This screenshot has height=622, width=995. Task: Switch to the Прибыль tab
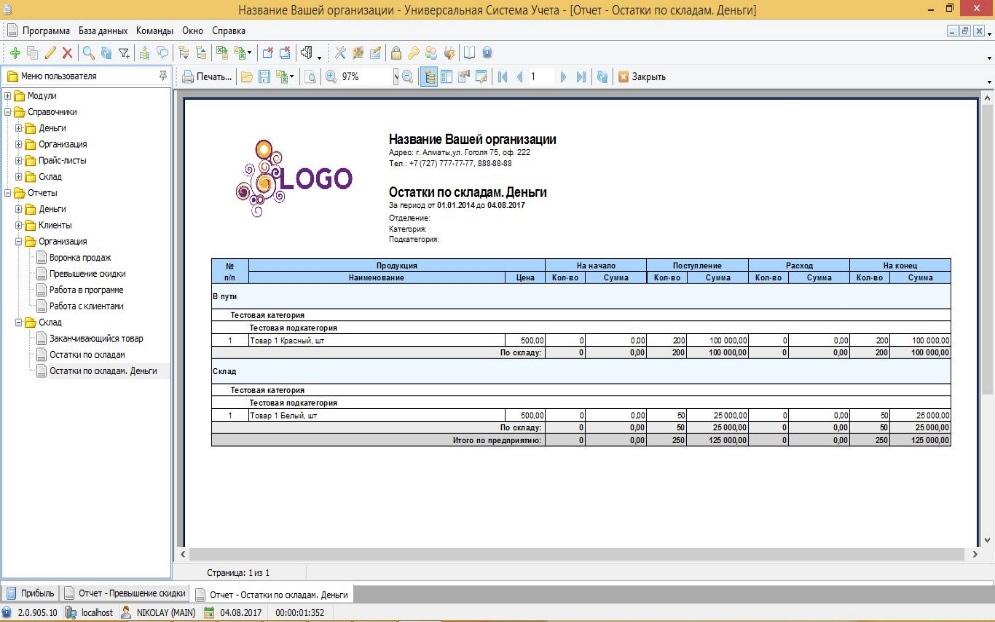(30, 593)
